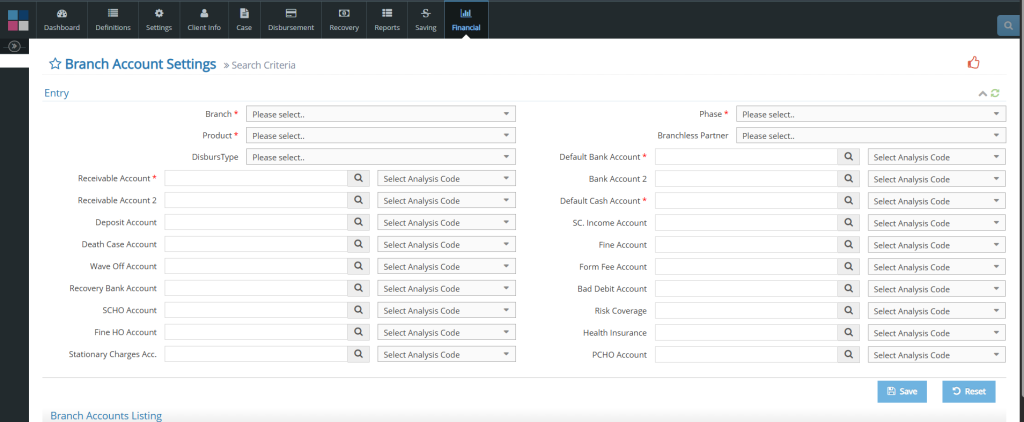Click the green refresh icon in Entry panel

coord(995,93)
